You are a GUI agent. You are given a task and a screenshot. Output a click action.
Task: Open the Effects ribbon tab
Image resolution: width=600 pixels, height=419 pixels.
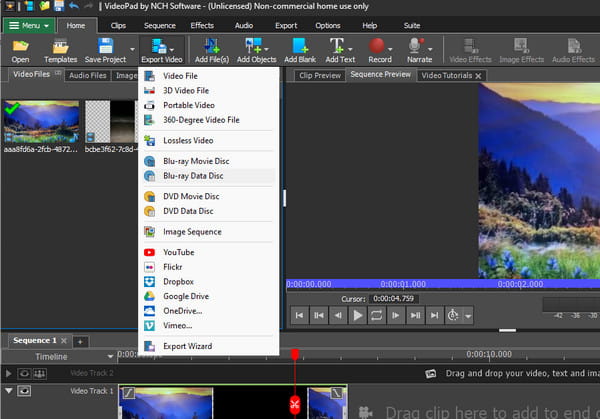coord(202,26)
